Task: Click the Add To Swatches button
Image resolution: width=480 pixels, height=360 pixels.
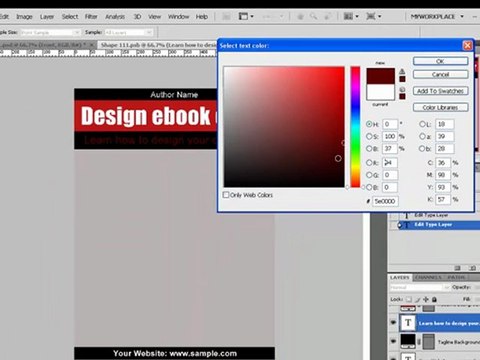Action: [440, 91]
